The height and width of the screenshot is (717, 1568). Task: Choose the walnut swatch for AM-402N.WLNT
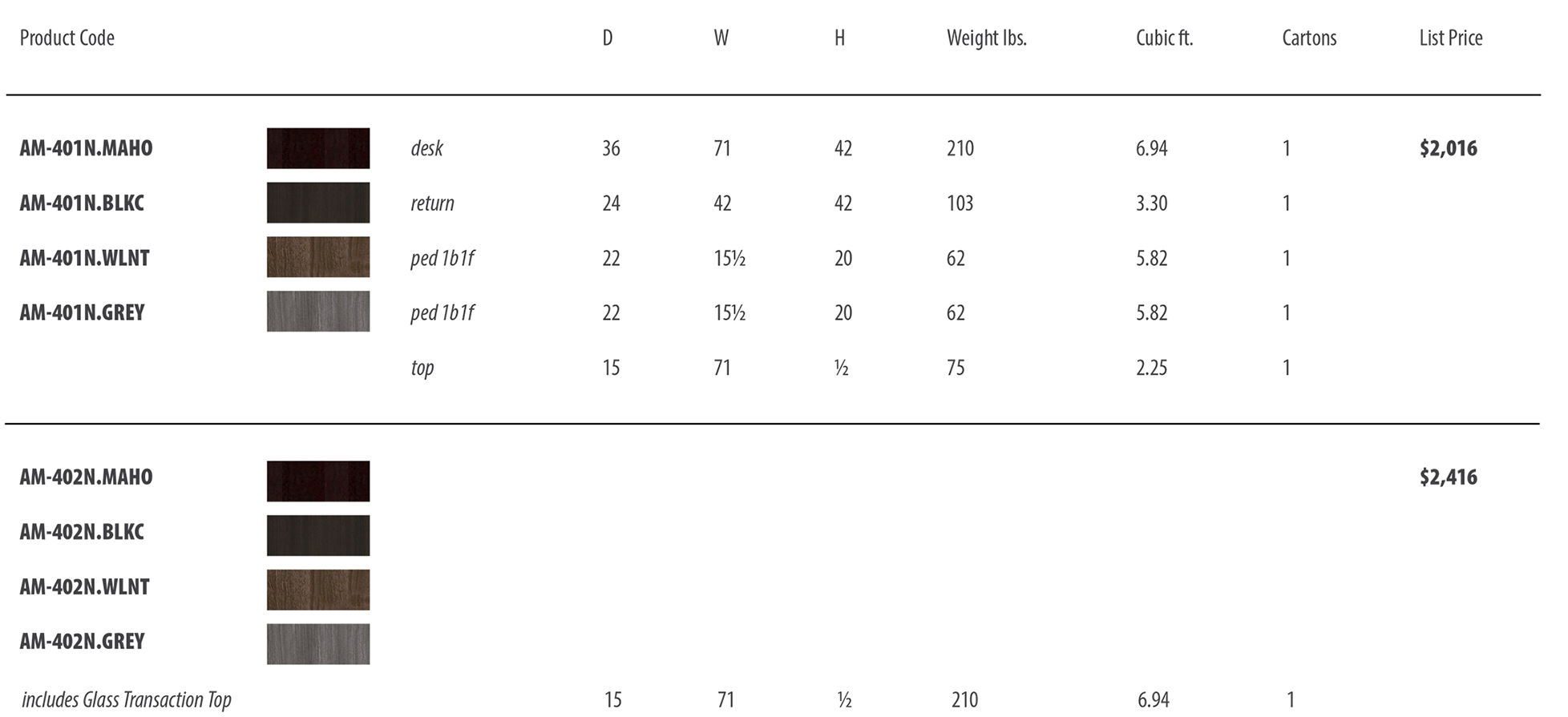(x=318, y=590)
